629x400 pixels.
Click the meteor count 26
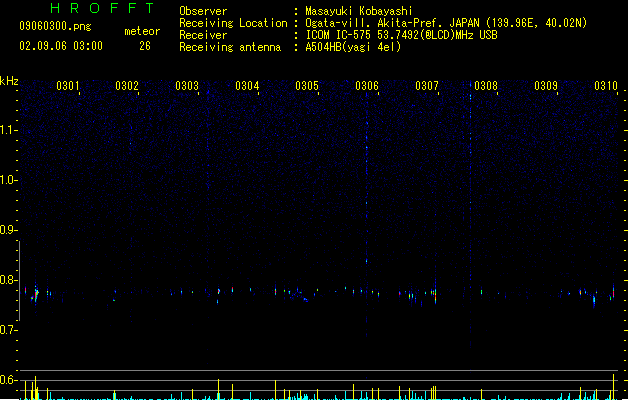pos(145,46)
